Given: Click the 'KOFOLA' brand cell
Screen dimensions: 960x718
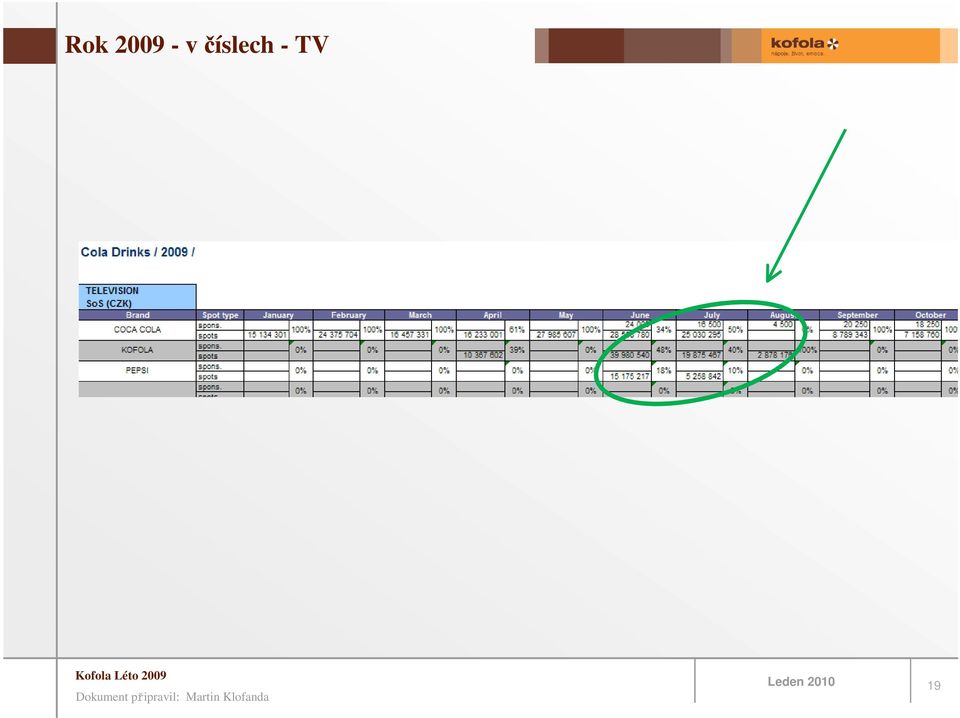Looking at the screenshot, I should click(x=137, y=350).
